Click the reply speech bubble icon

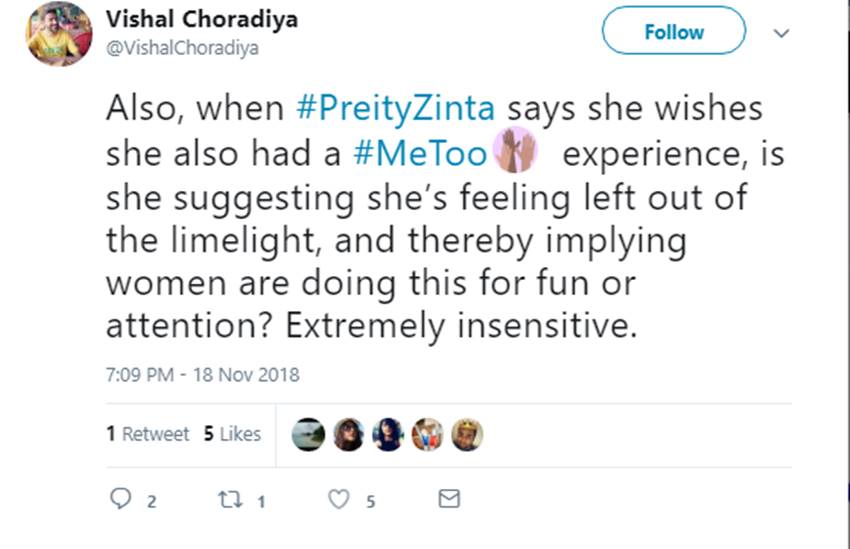(x=121, y=499)
